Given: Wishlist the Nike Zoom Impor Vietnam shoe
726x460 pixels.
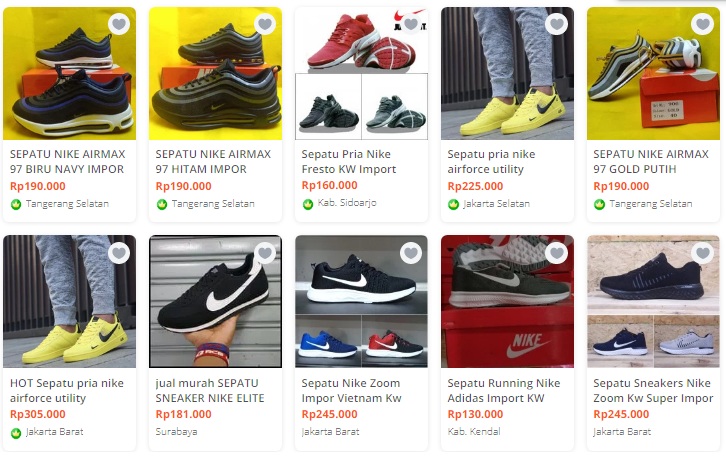Looking at the screenshot, I should click(x=411, y=253).
